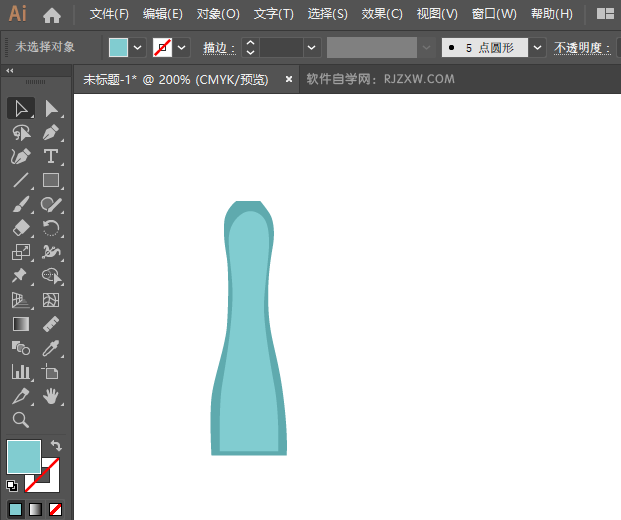Switch paint mode to Gradient in toolbox
The height and width of the screenshot is (520, 621).
coord(36,509)
